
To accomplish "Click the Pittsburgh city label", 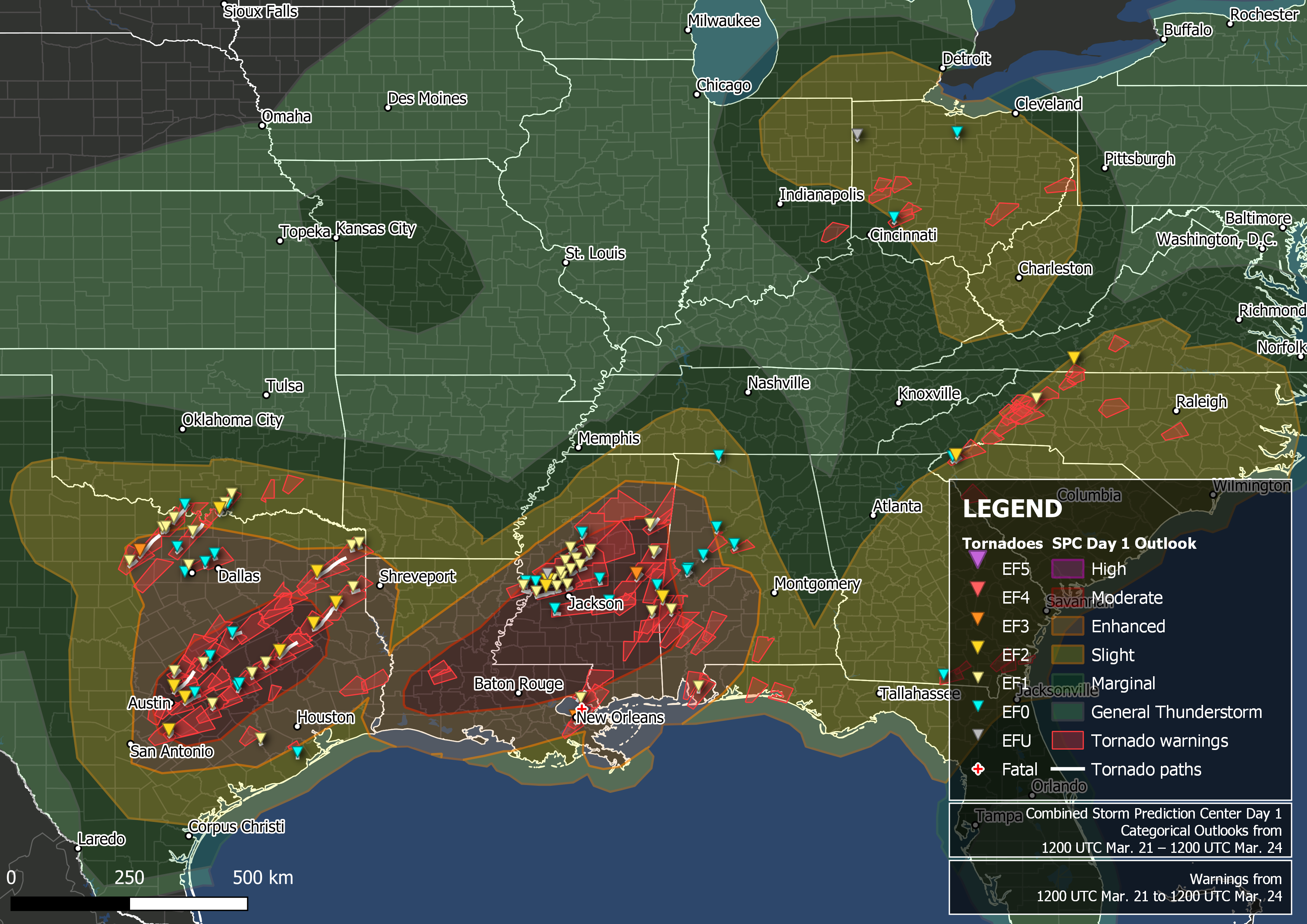I will tap(1140, 159).
